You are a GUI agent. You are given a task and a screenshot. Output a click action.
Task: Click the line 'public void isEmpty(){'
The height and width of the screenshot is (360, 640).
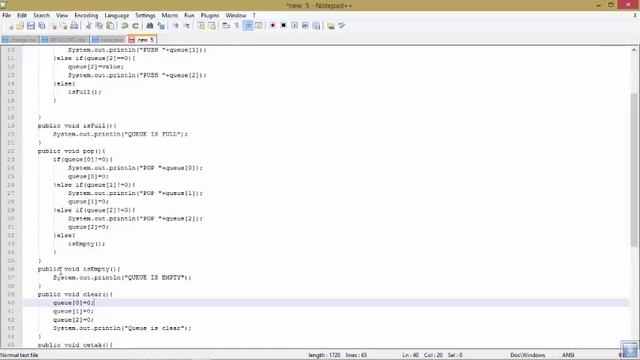(x=79, y=269)
